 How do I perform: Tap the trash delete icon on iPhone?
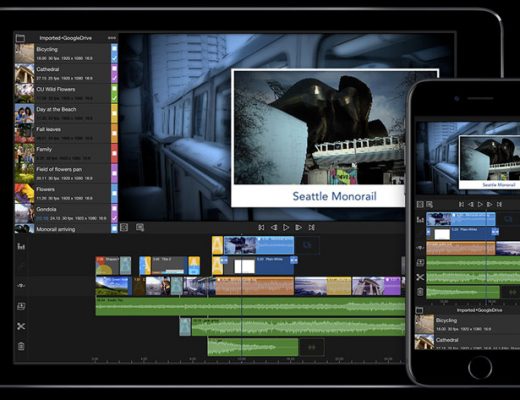tap(420, 292)
